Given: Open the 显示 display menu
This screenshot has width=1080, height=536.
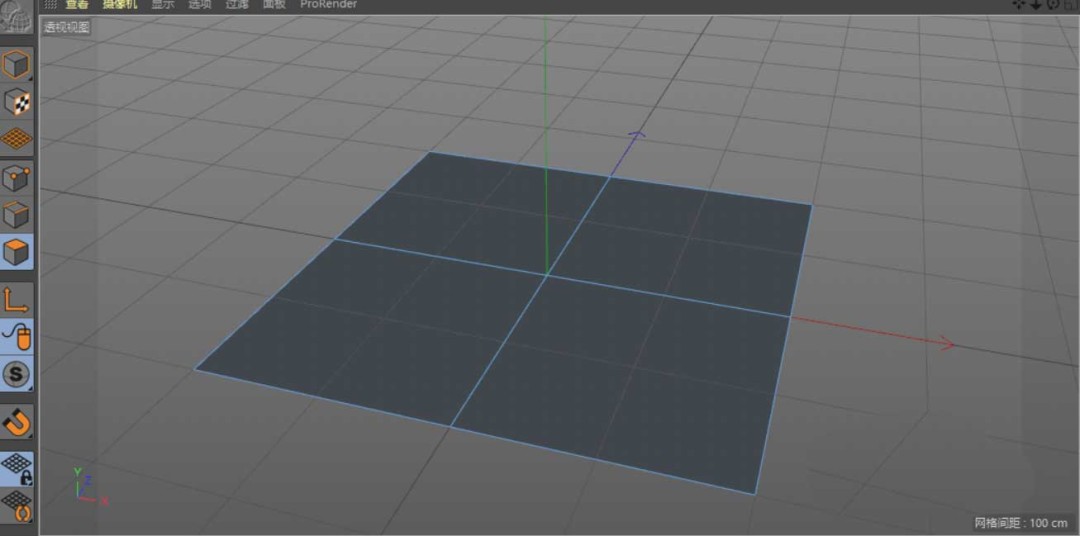Looking at the screenshot, I should point(162,5).
